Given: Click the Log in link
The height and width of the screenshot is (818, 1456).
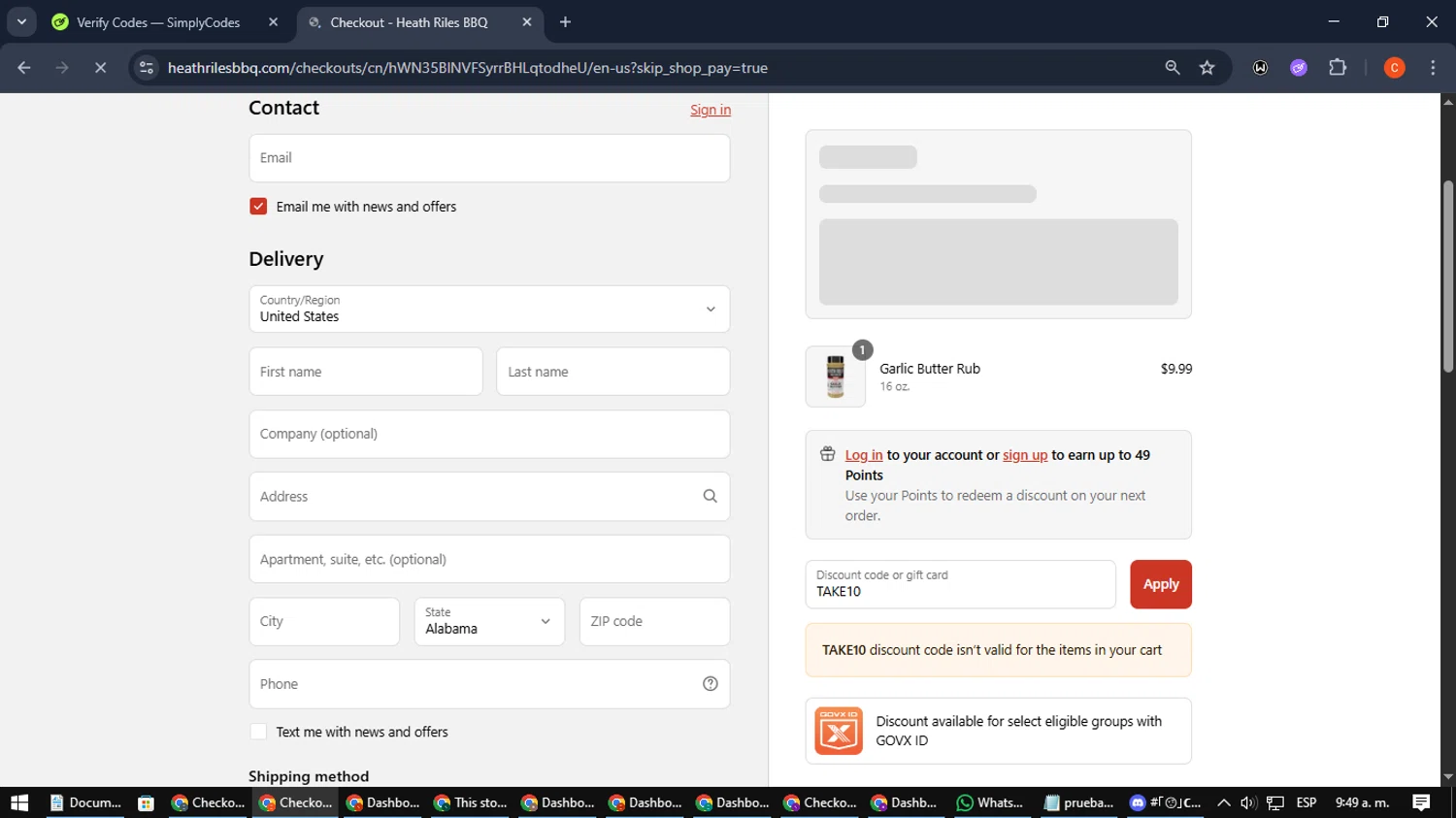Looking at the screenshot, I should (864, 455).
